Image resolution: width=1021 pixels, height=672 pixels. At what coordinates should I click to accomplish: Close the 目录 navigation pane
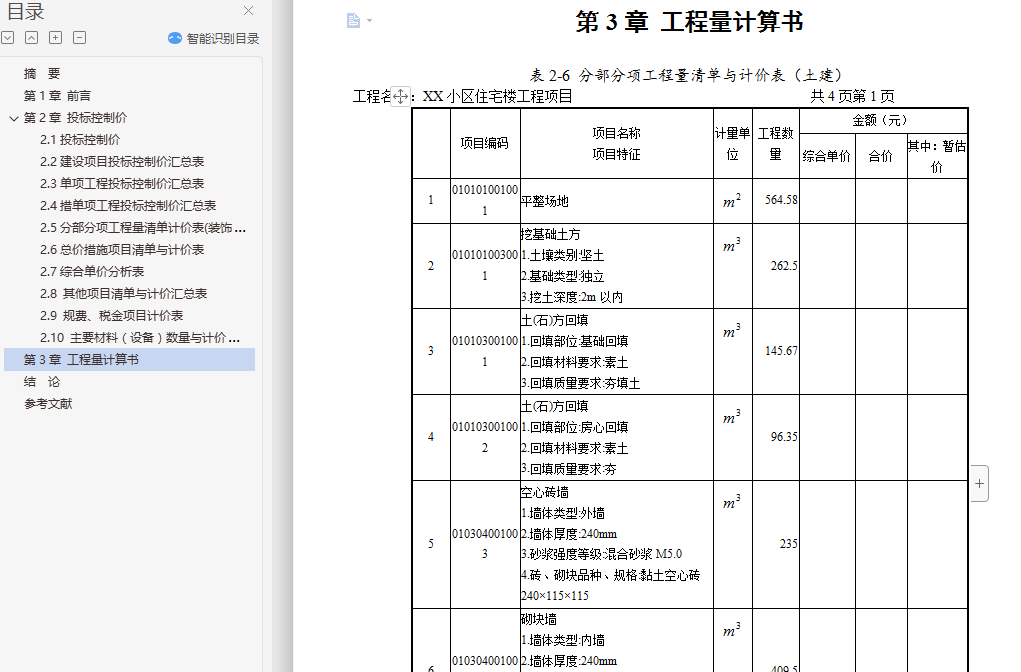click(x=248, y=10)
